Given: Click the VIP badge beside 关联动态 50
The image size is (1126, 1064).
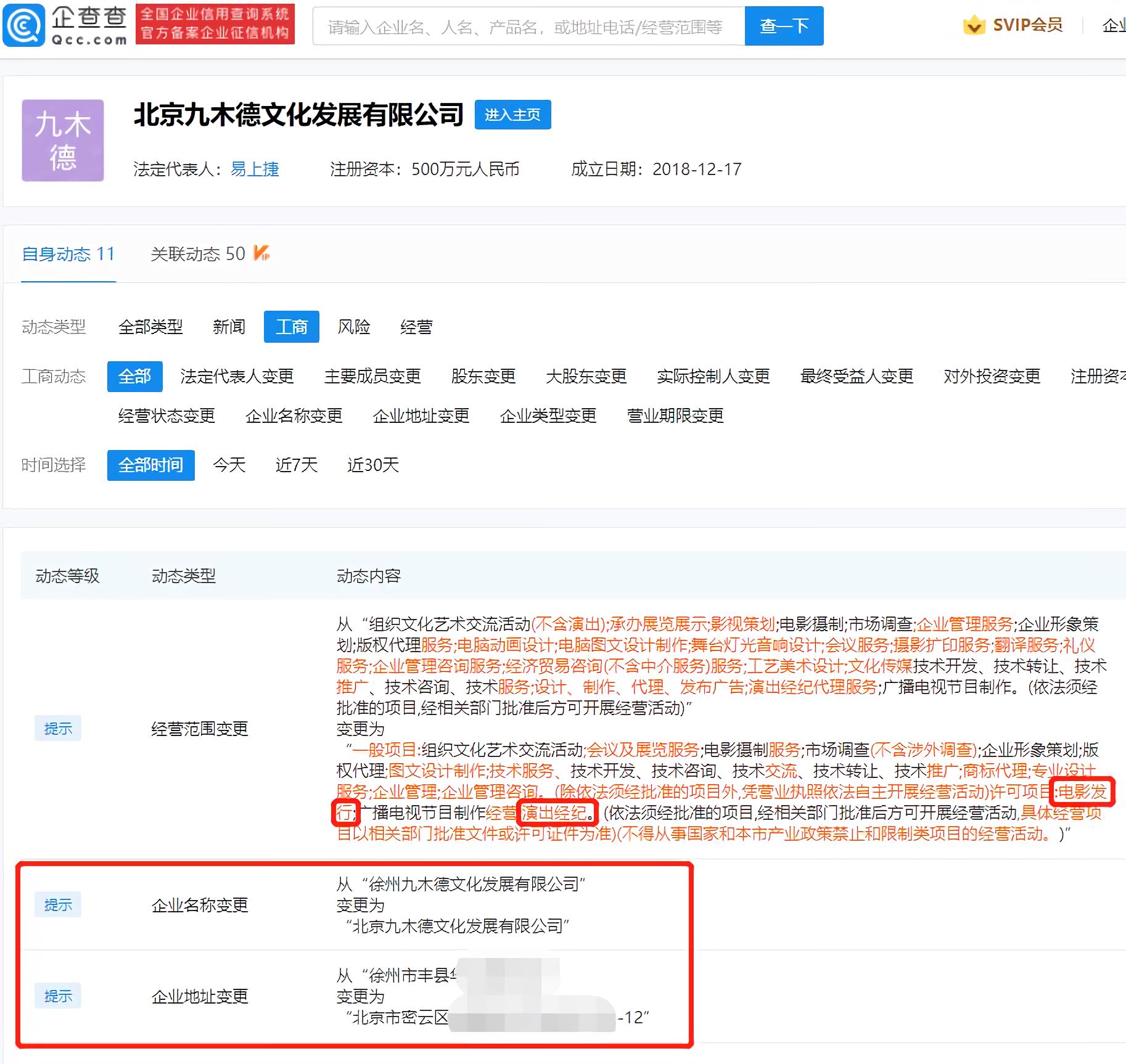Looking at the screenshot, I should 261,253.
